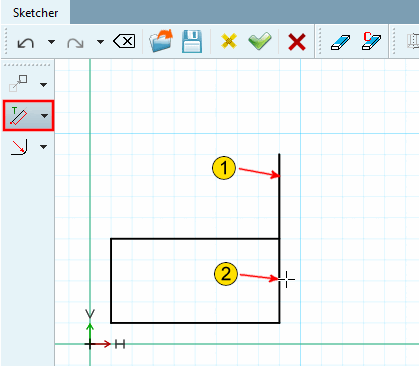Open the undo history dropdown arrow

pos(51,42)
